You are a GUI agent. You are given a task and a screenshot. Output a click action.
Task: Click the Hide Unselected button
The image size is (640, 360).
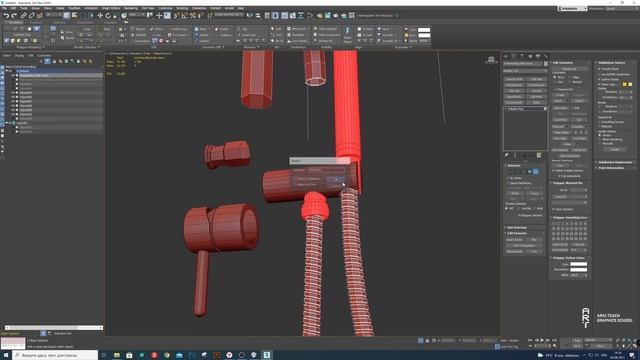point(570,156)
